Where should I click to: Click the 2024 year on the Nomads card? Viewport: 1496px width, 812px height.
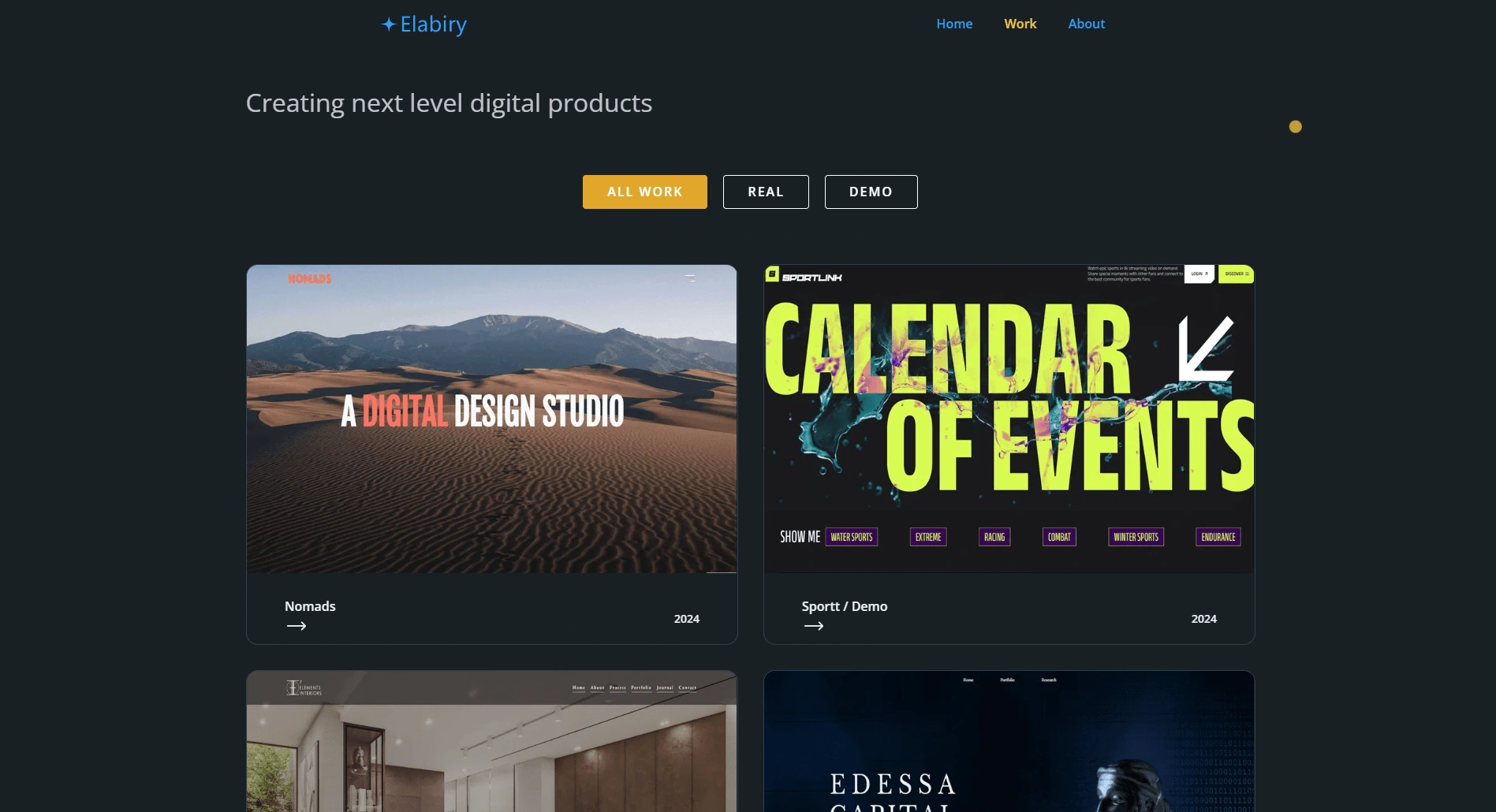(x=687, y=619)
